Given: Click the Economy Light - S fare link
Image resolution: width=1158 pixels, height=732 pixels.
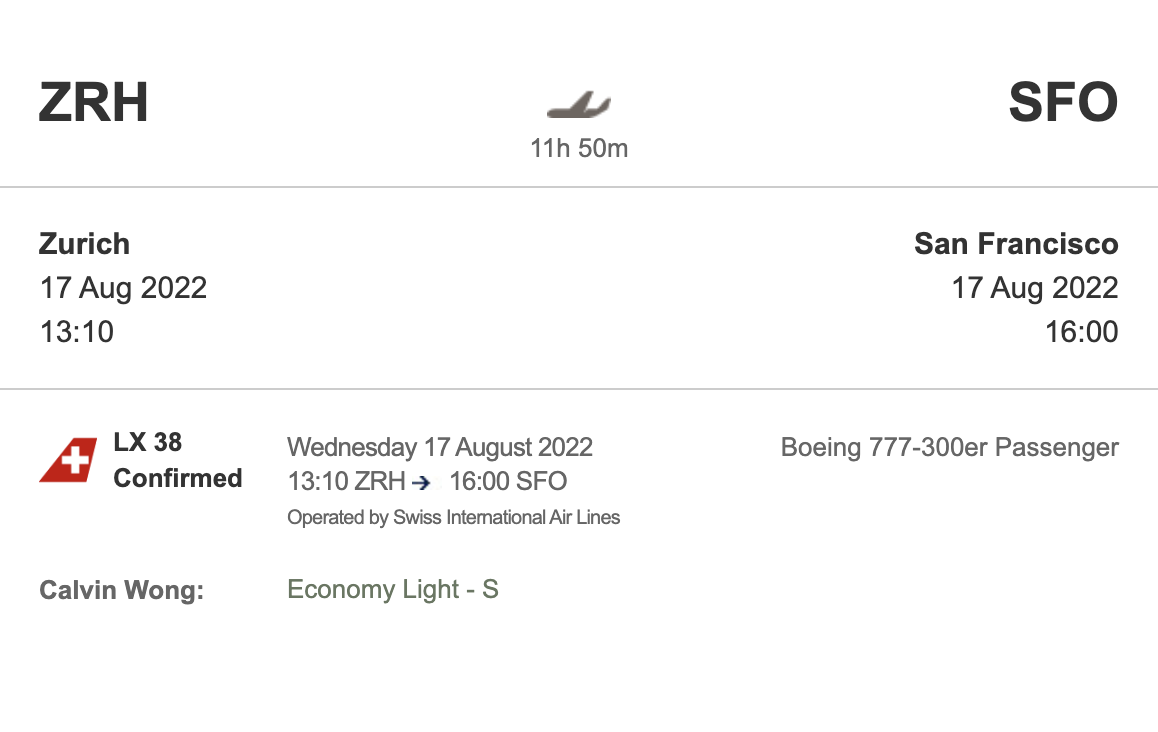Looking at the screenshot, I should (x=393, y=589).
